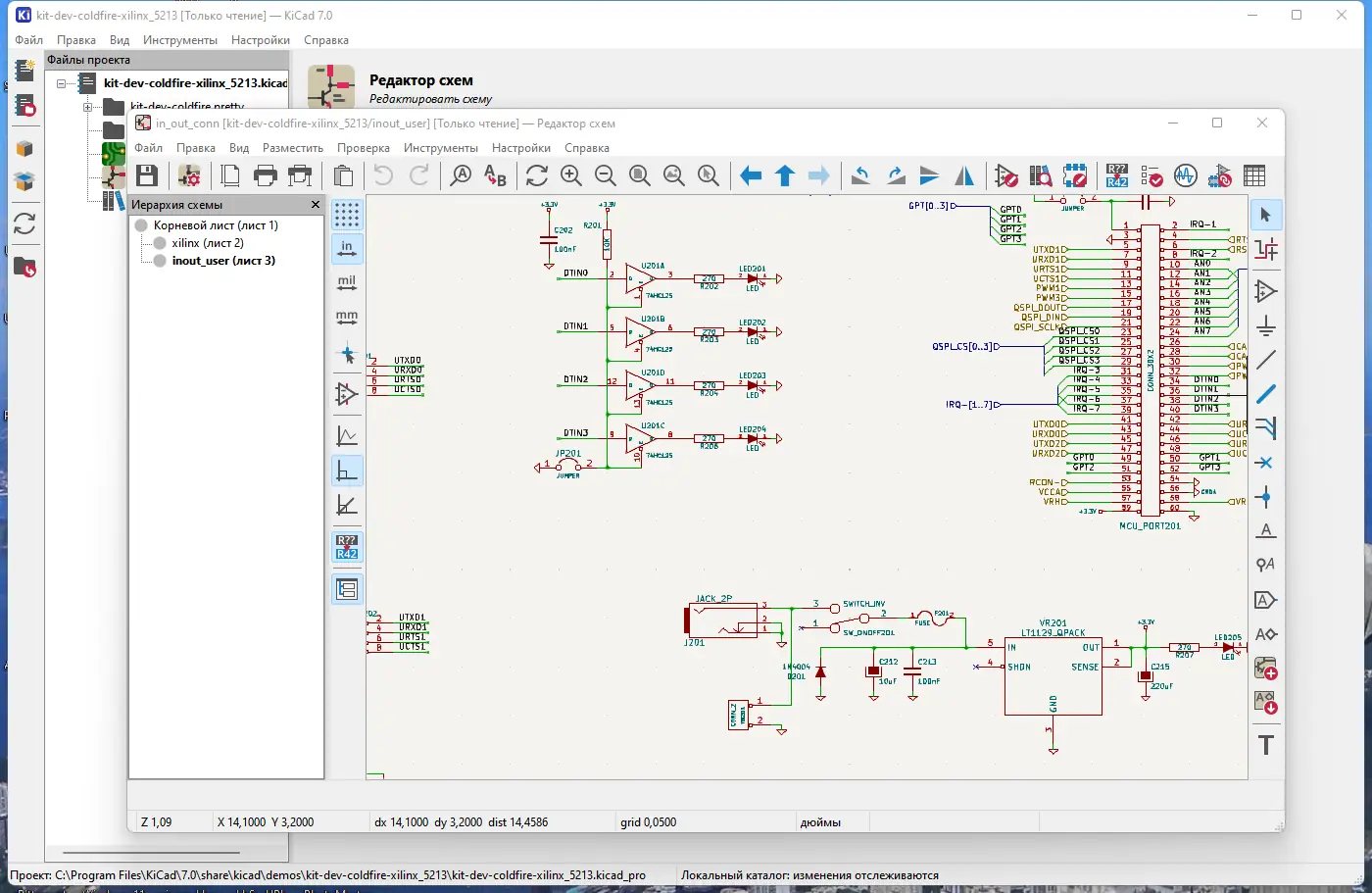The height and width of the screenshot is (893, 1372).
Task: Run the electrical rules checker icon
Action: pos(1151,176)
